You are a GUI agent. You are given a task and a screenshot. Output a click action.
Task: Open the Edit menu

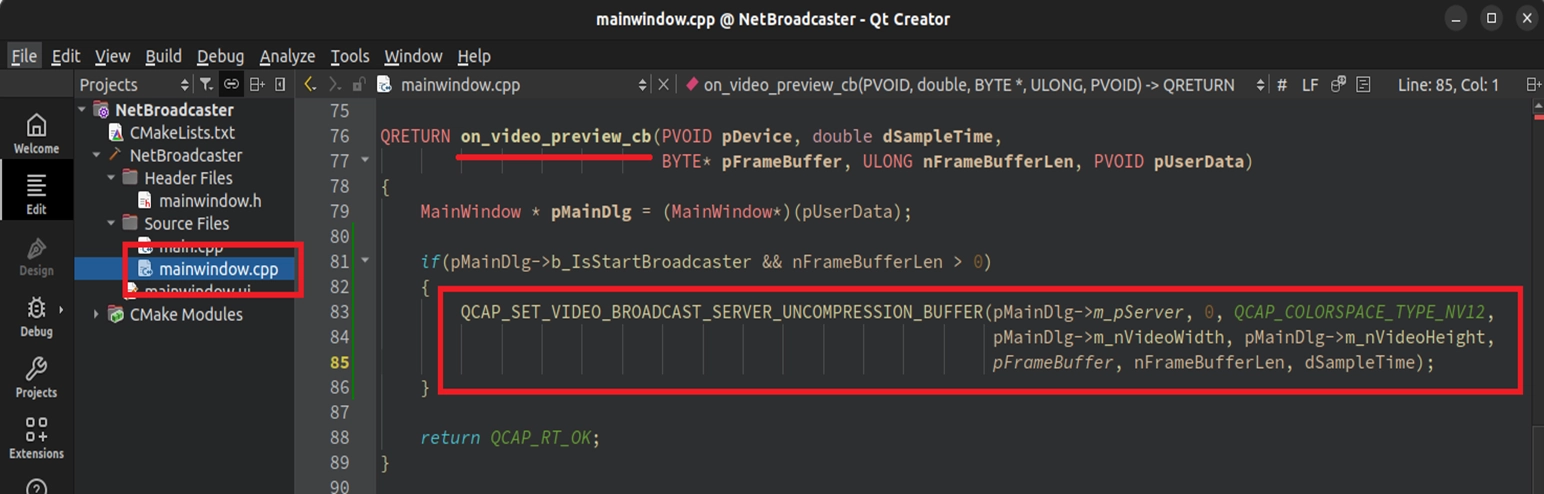pyautogui.click(x=66, y=56)
